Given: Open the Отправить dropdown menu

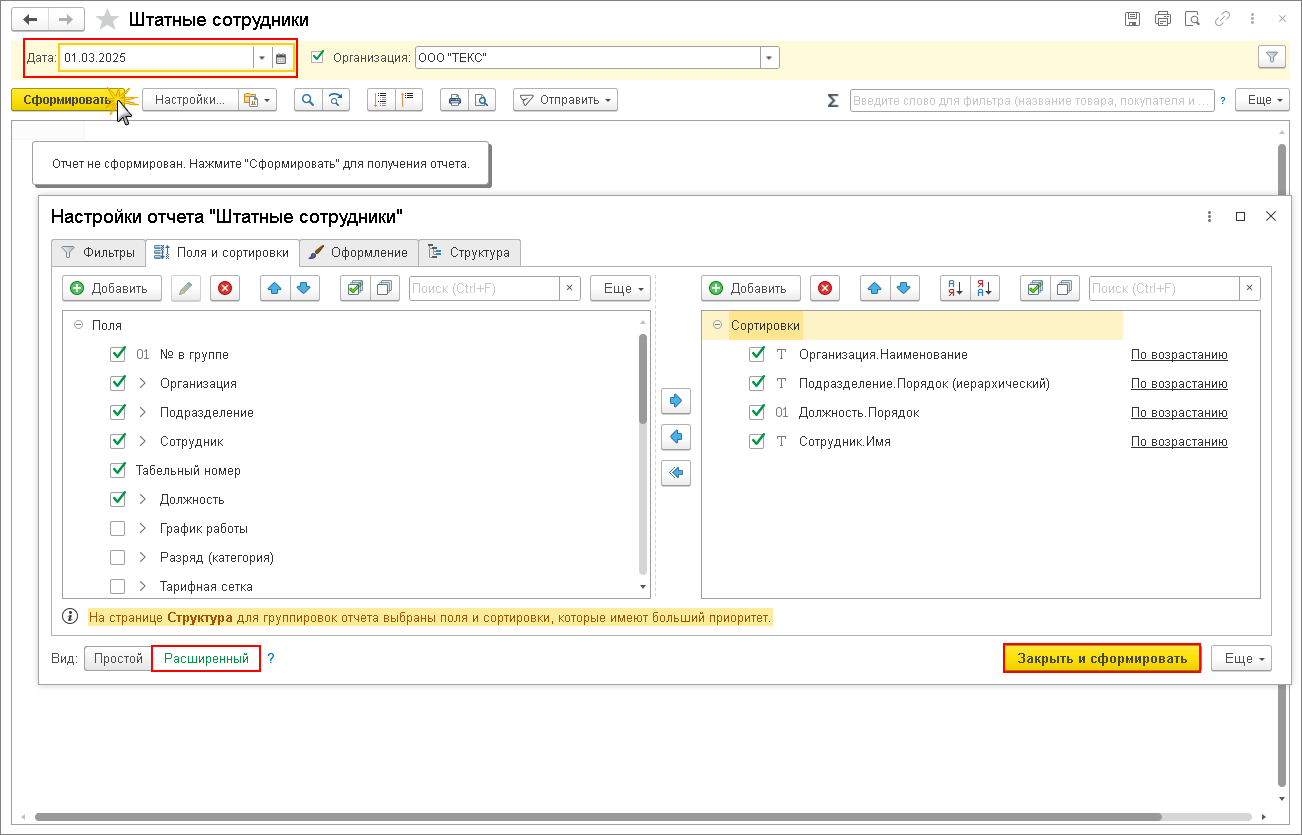Looking at the screenshot, I should (565, 100).
